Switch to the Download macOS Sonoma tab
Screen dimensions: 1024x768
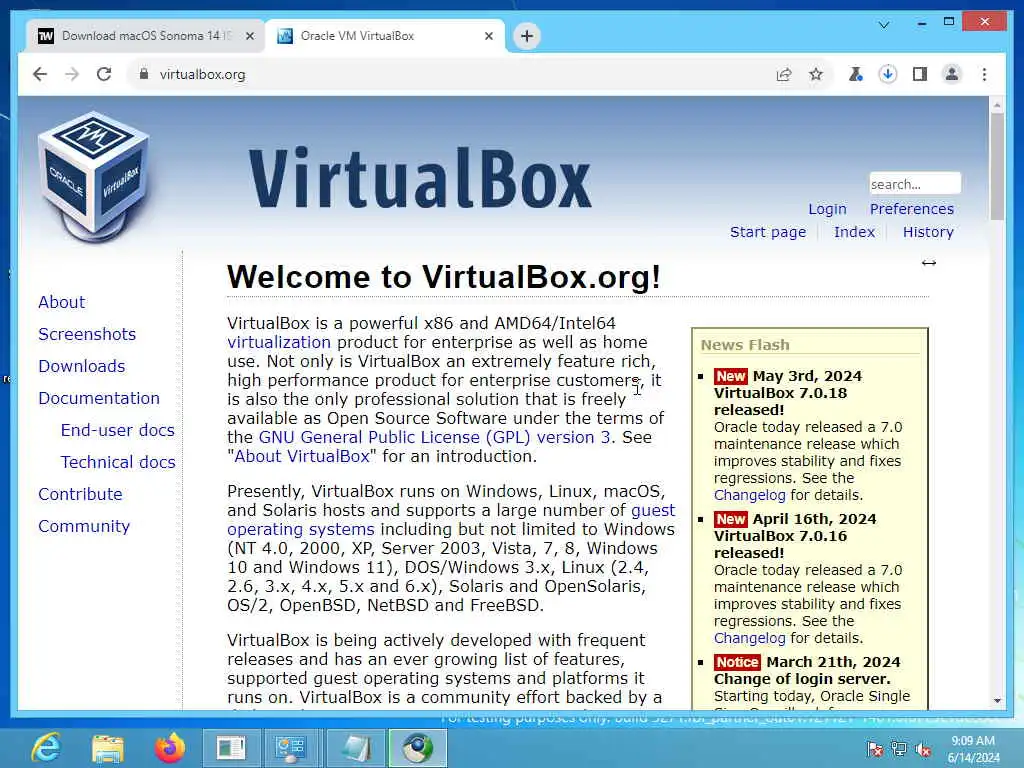tap(145, 36)
